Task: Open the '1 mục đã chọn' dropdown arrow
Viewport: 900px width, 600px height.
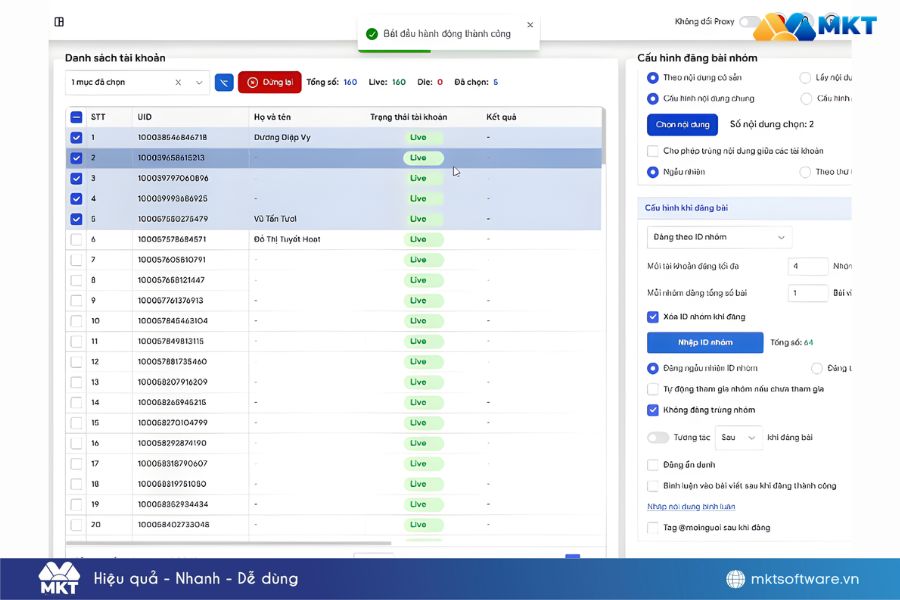Action: point(199,83)
